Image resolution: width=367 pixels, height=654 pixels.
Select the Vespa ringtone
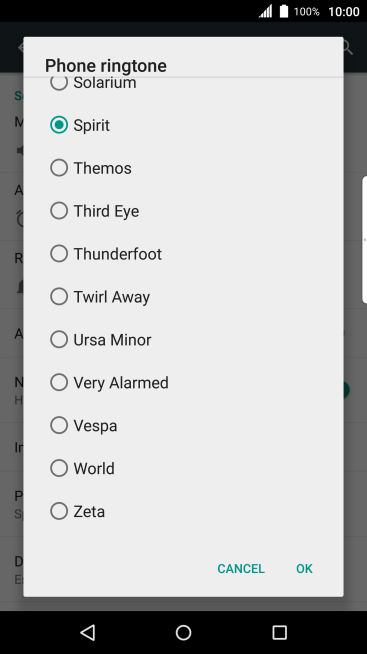coord(184,425)
